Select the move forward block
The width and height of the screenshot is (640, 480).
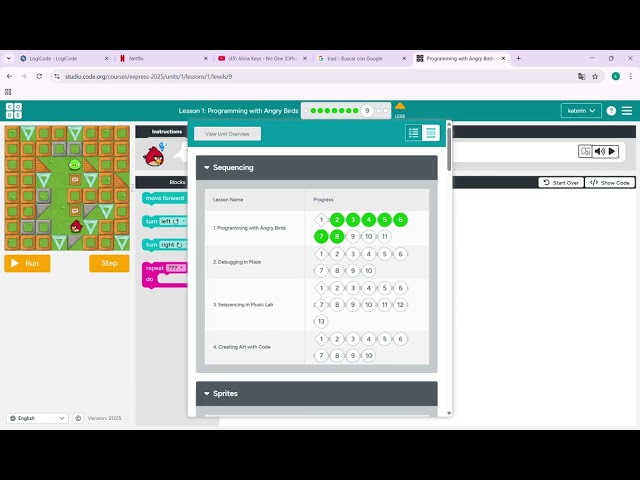point(165,198)
